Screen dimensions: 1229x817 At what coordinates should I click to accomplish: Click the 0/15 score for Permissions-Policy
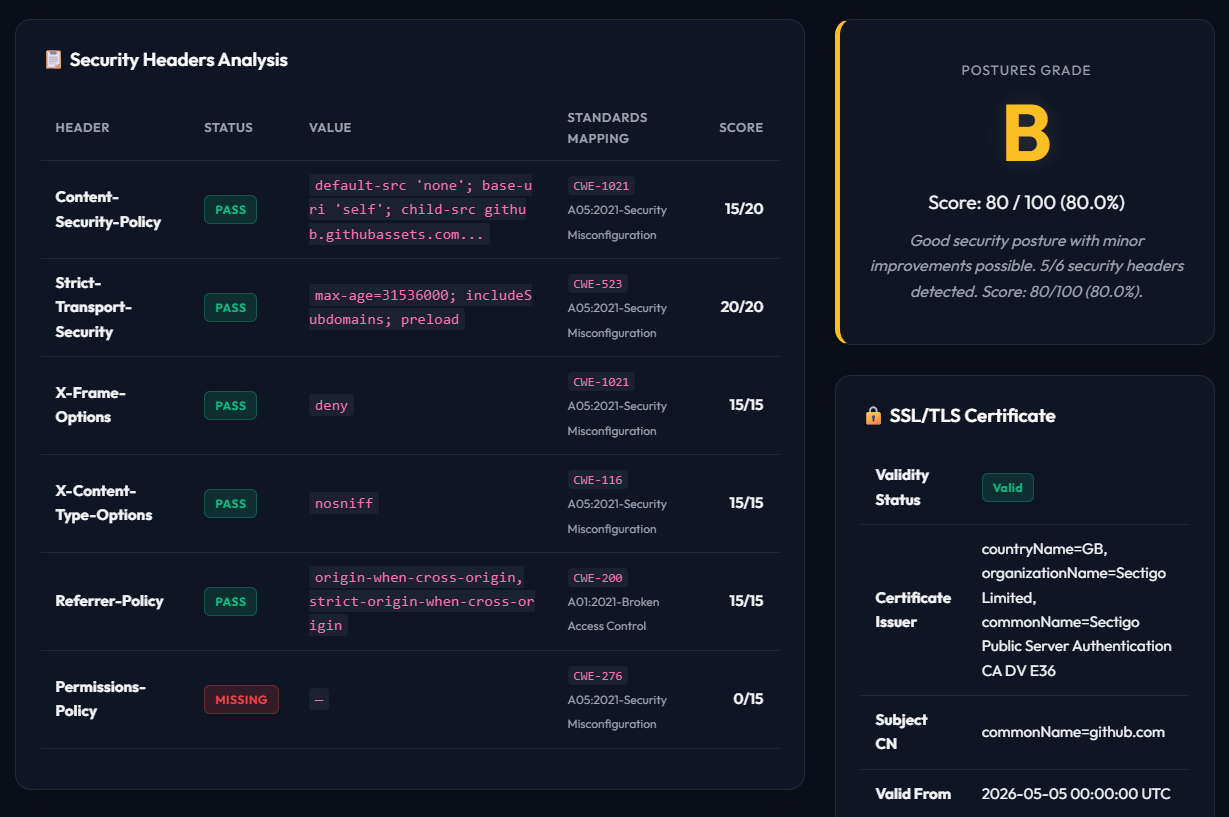(x=748, y=699)
